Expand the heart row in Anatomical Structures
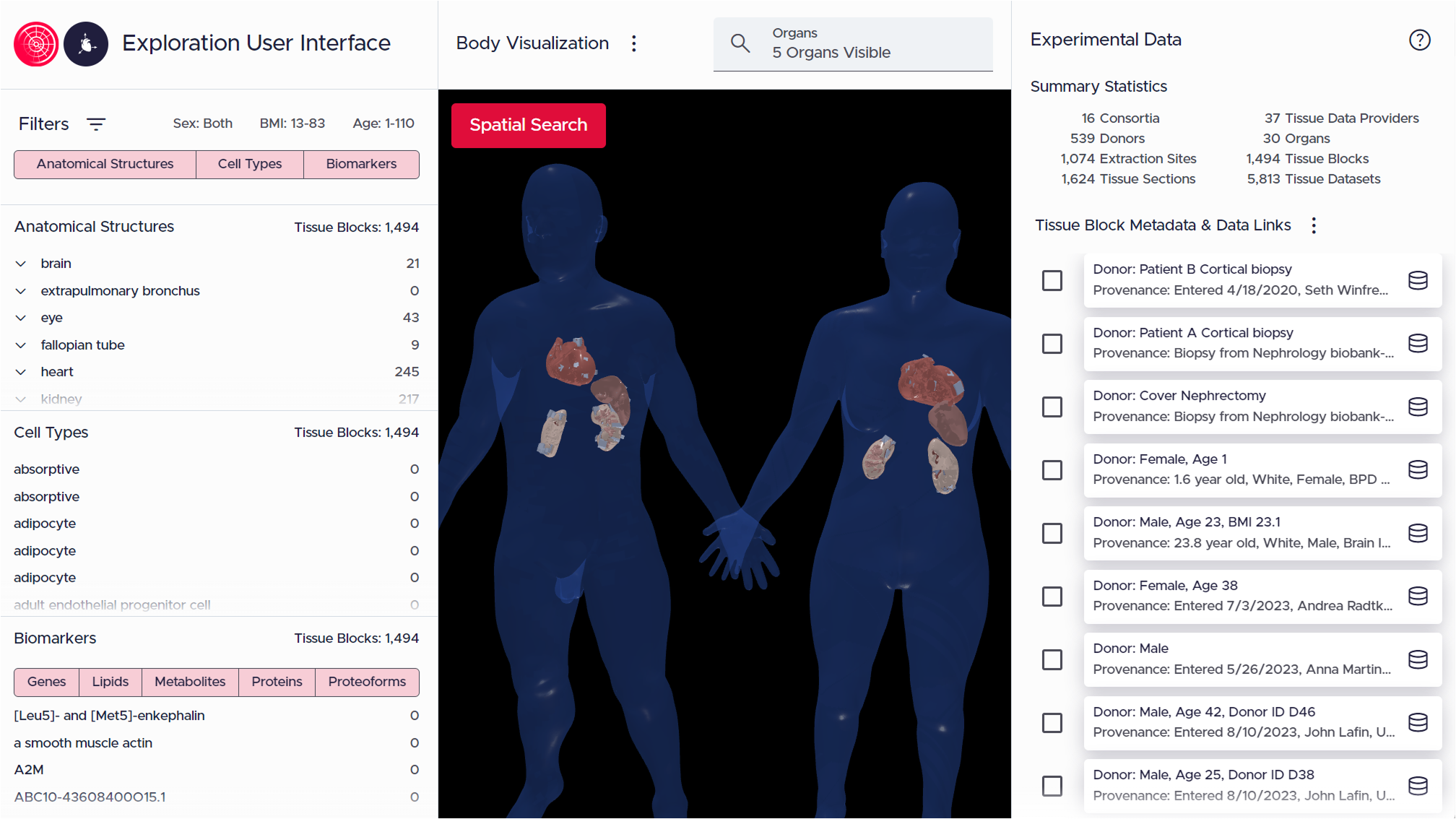Screen dimensions: 1456x819 tap(20, 371)
